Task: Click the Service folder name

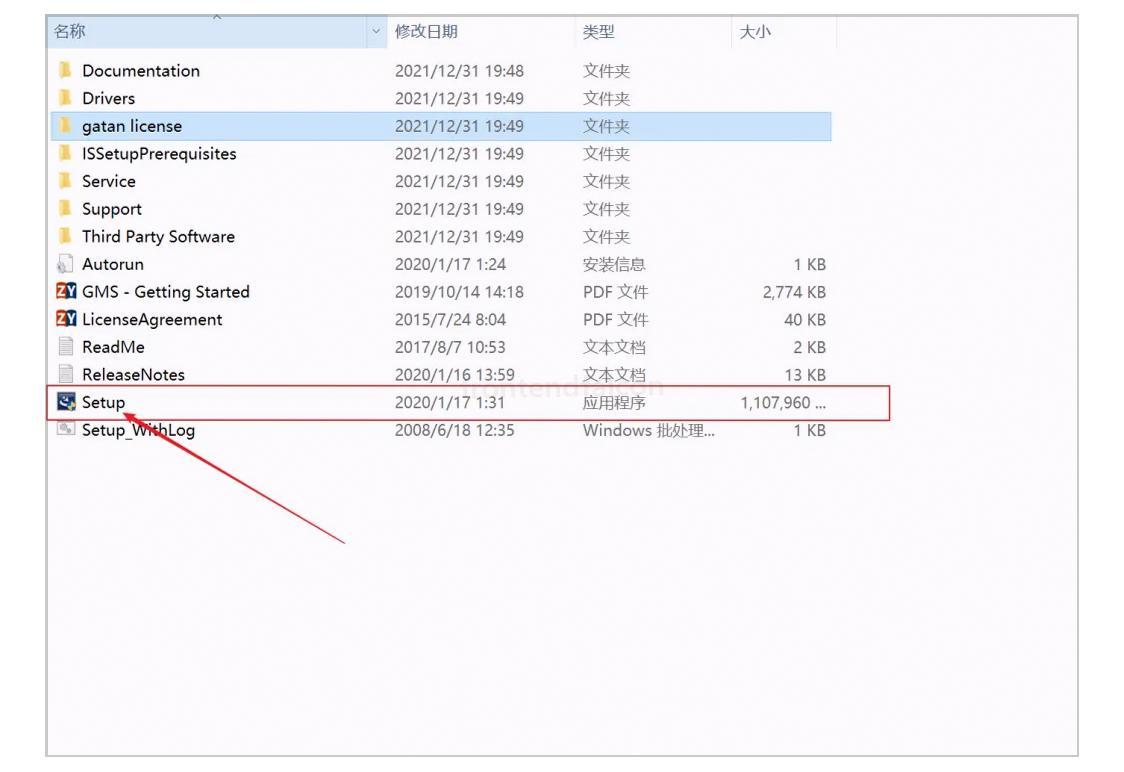Action: tap(108, 181)
